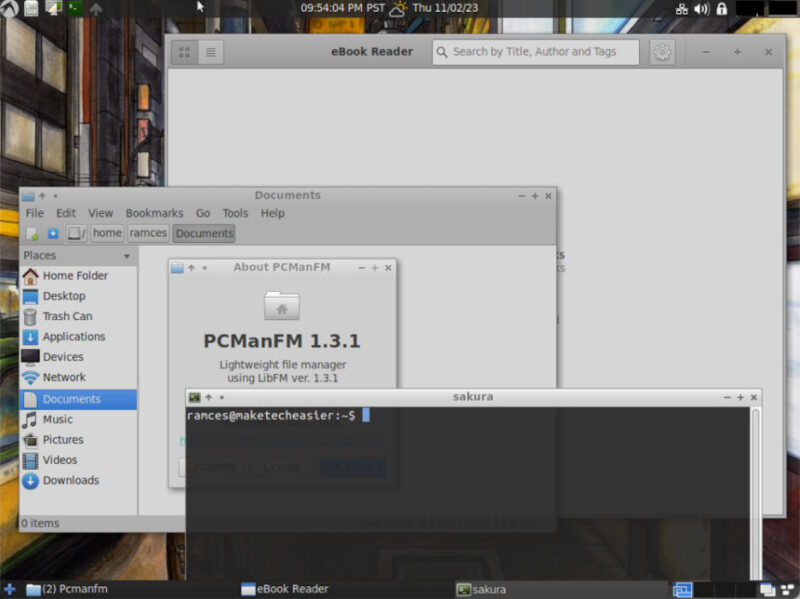Open the Music folder from the Places sidebar
This screenshot has height=599, width=800.
59,419
